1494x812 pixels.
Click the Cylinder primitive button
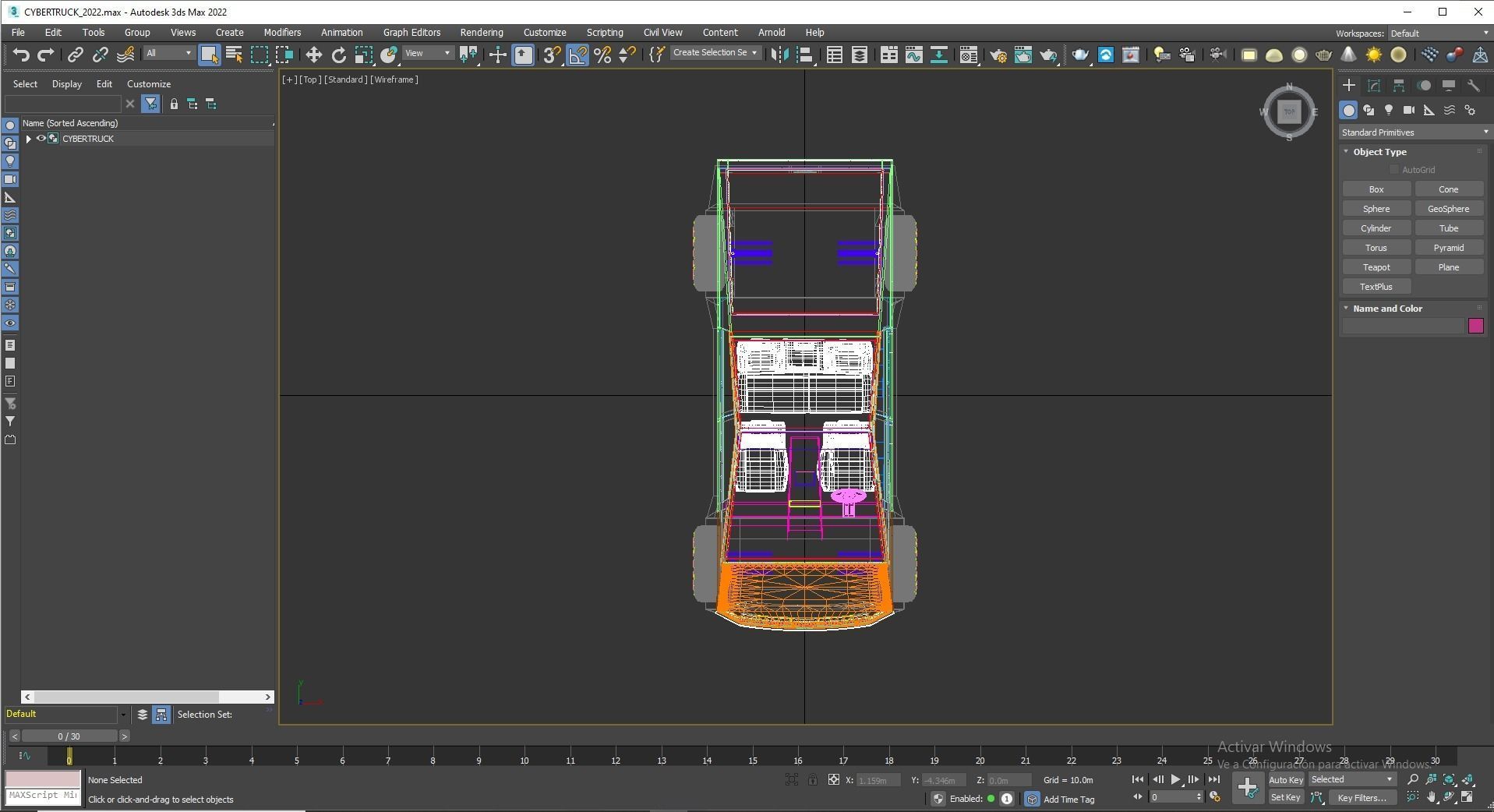1376,228
